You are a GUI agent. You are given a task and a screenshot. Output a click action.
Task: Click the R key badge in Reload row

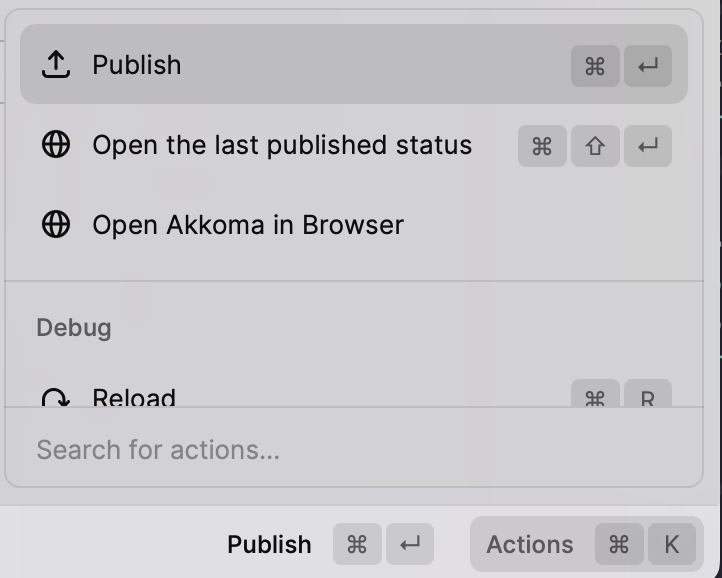click(648, 394)
